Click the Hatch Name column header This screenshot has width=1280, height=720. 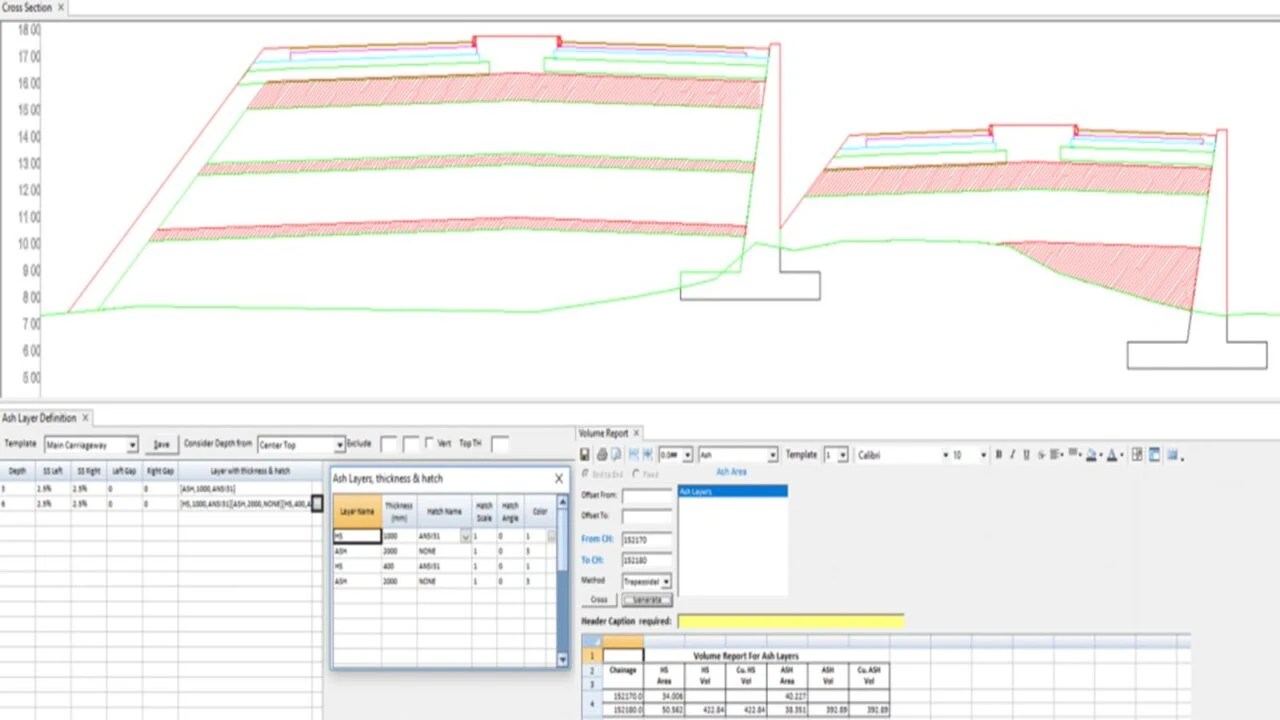coord(444,511)
